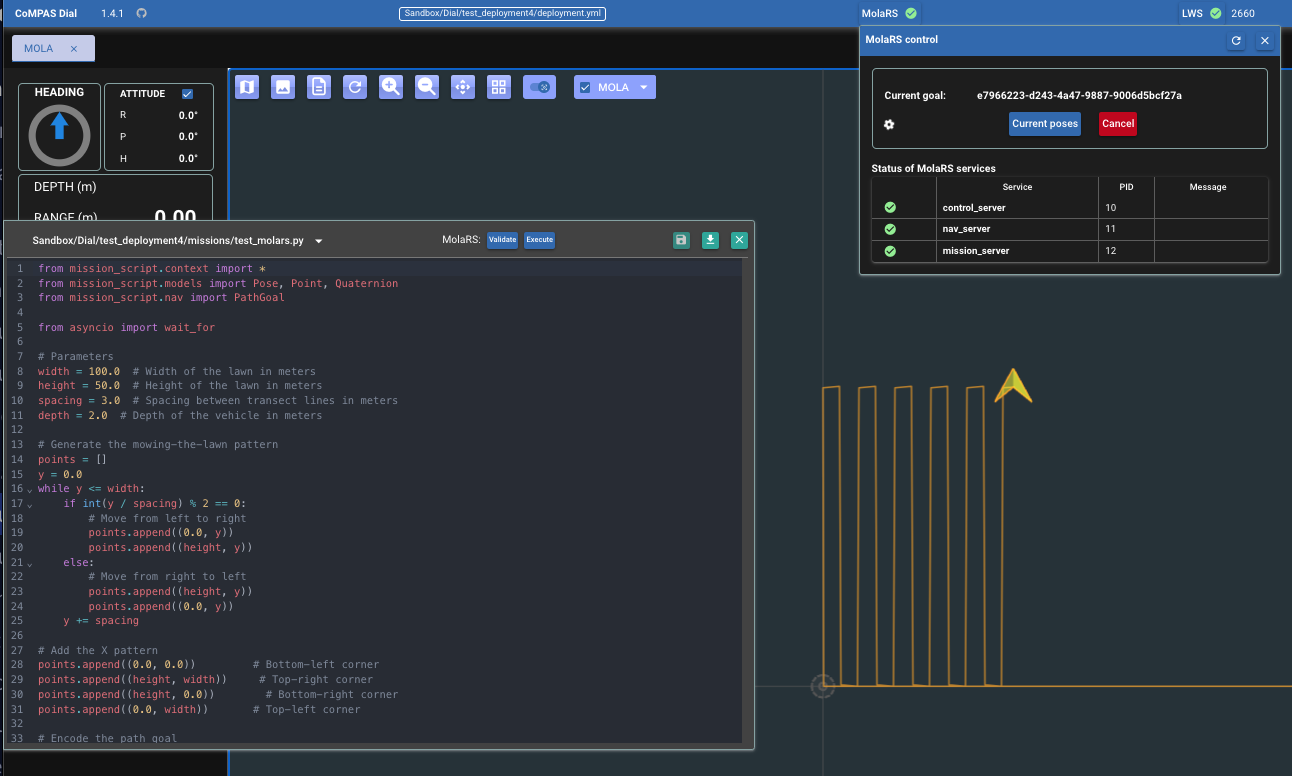This screenshot has height=776, width=1292.
Task: Save the test_molars.py script
Action: pyautogui.click(x=681, y=240)
